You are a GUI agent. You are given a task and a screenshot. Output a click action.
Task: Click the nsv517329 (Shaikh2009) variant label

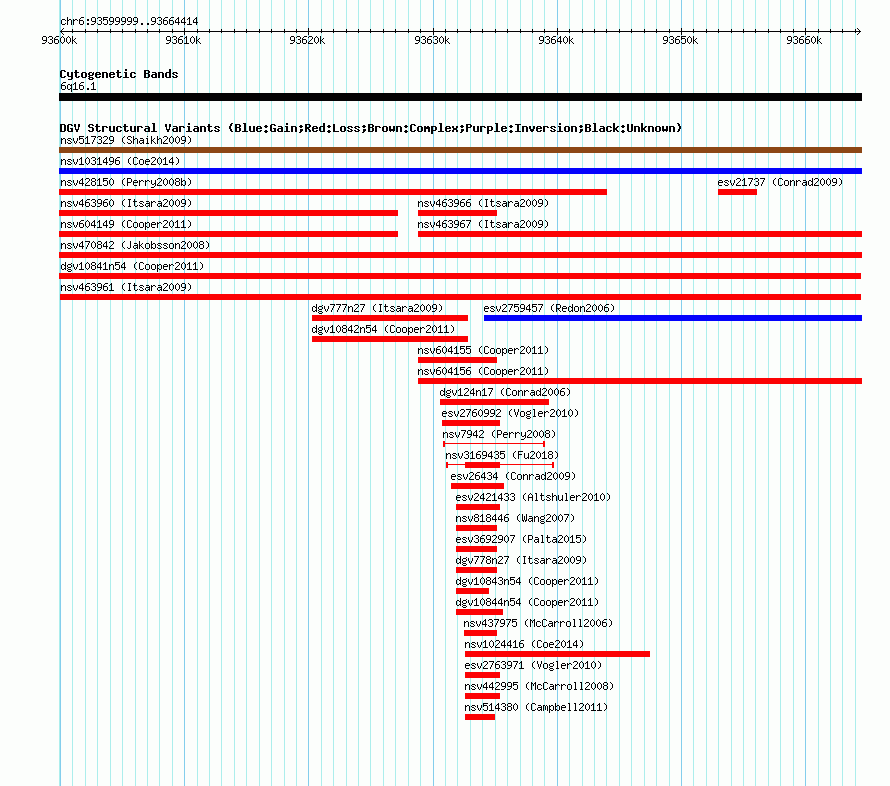pos(126,140)
